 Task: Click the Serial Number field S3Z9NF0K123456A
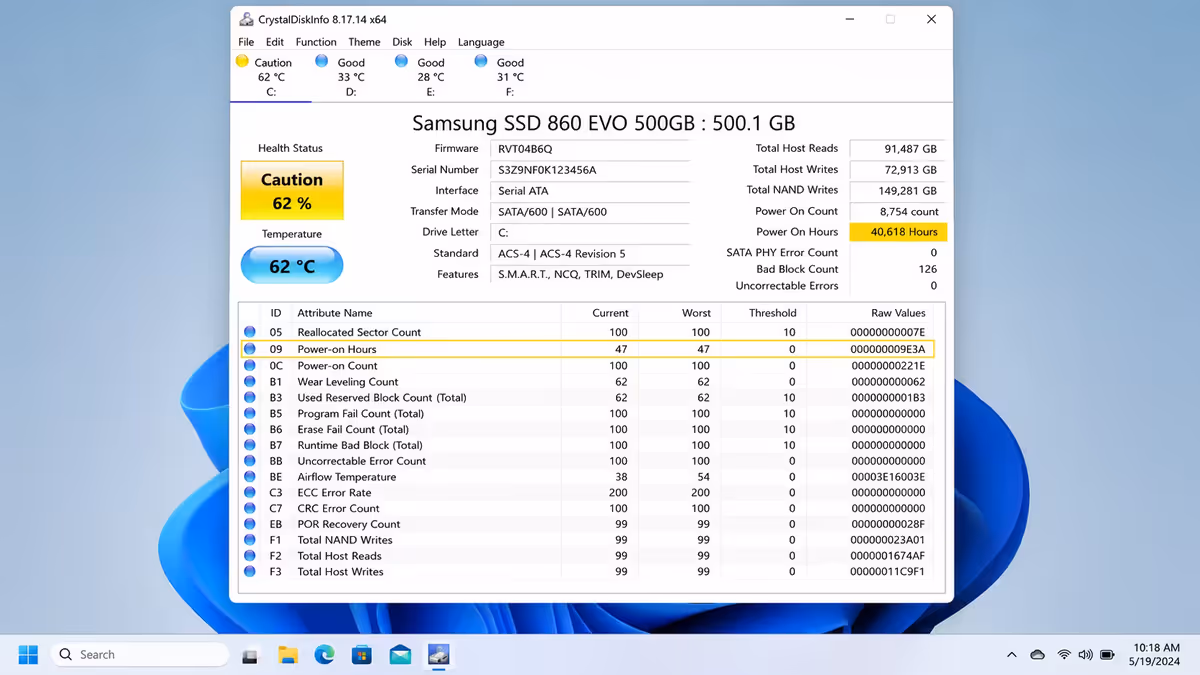(591, 170)
